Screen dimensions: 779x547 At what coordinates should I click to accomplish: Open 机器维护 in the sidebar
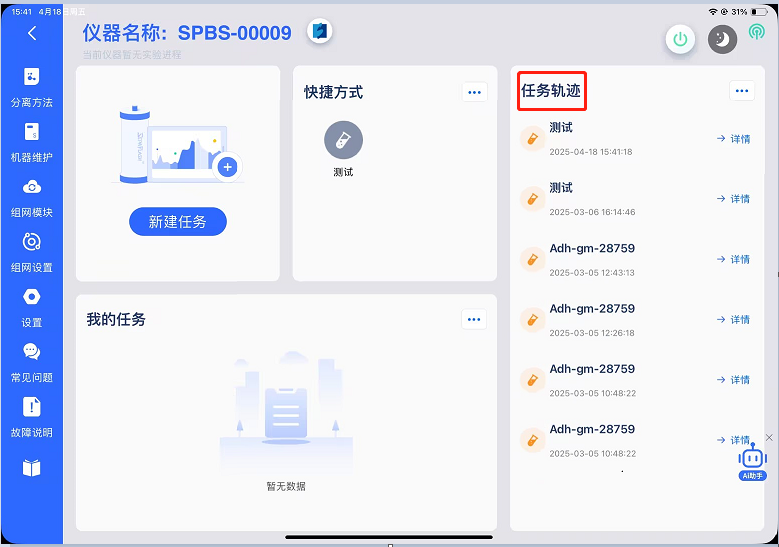click(32, 141)
